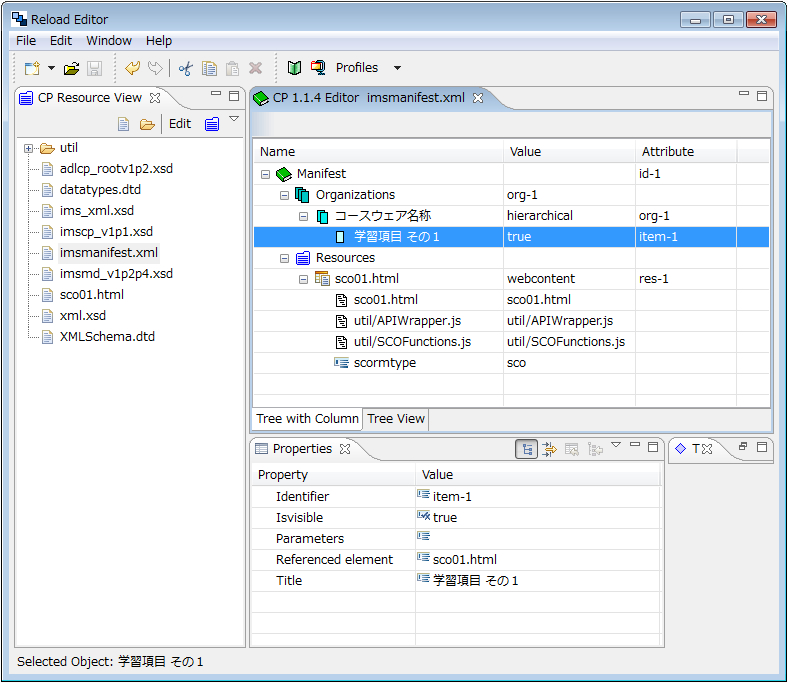Click the Copy icon in main toolbar
Image resolution: width=788 pixels, height=683 pixels.
[209, 68]
